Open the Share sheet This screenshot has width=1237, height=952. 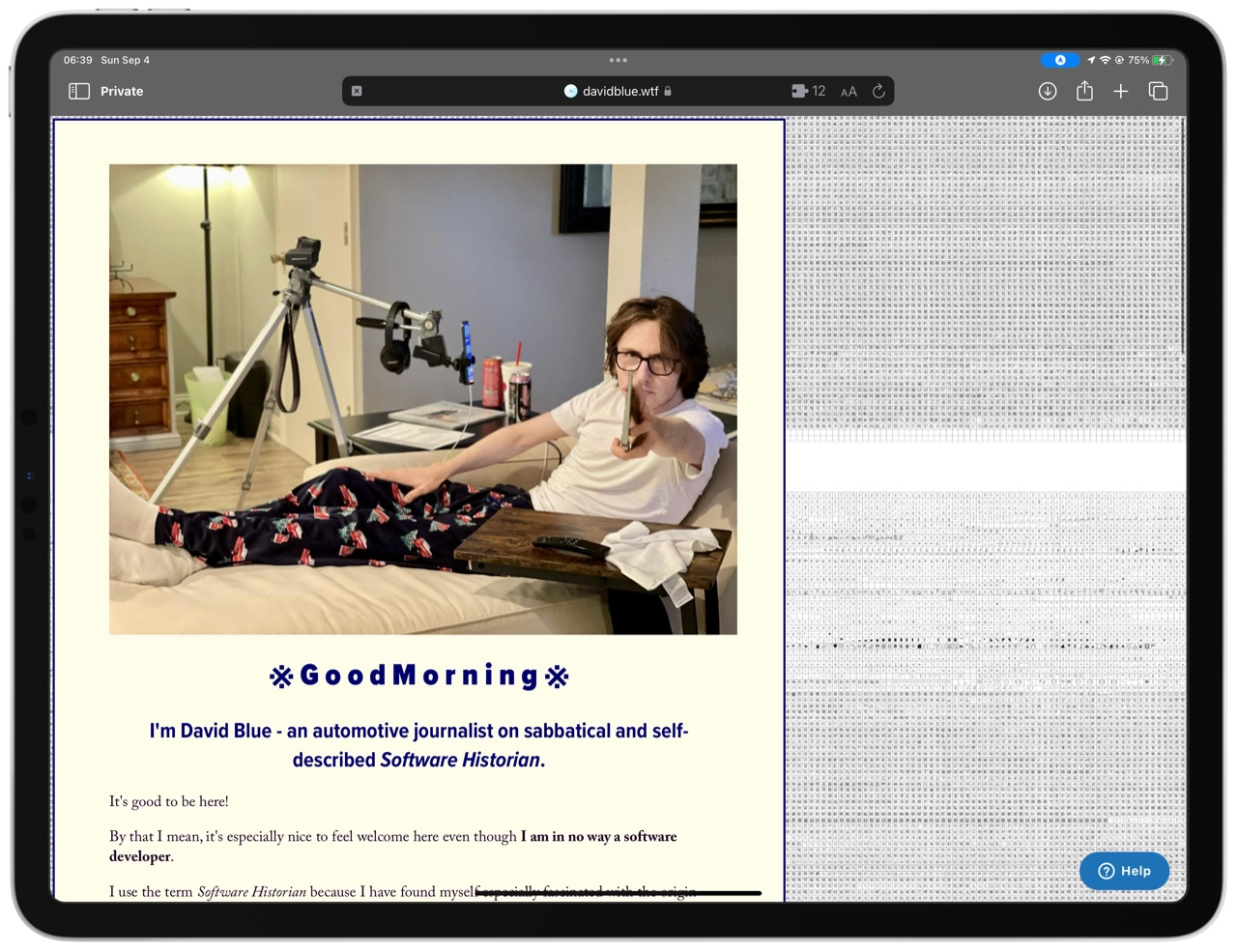1084,91
